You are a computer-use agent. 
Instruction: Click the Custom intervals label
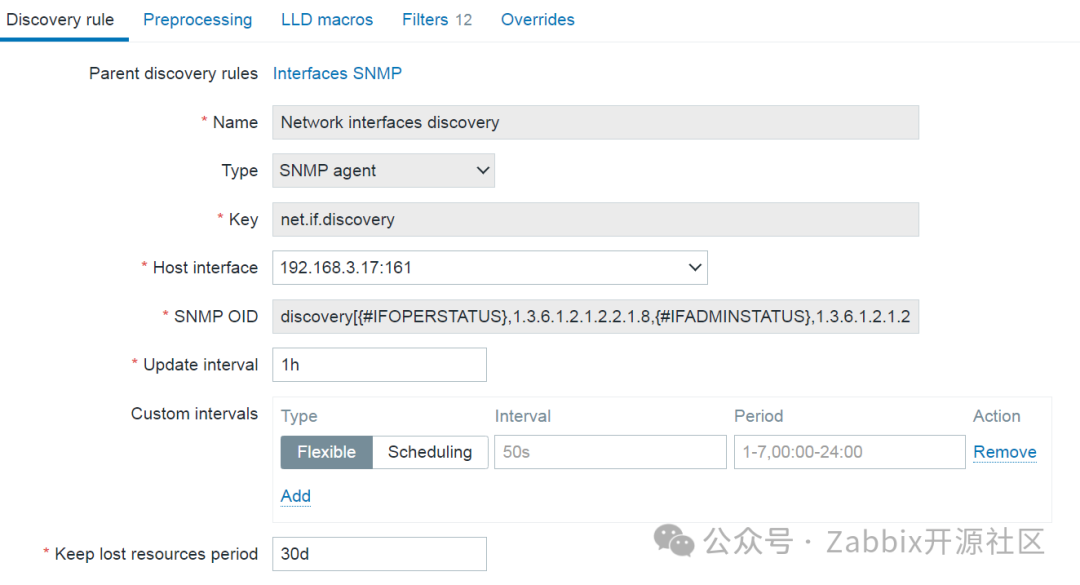pos(194,413)
